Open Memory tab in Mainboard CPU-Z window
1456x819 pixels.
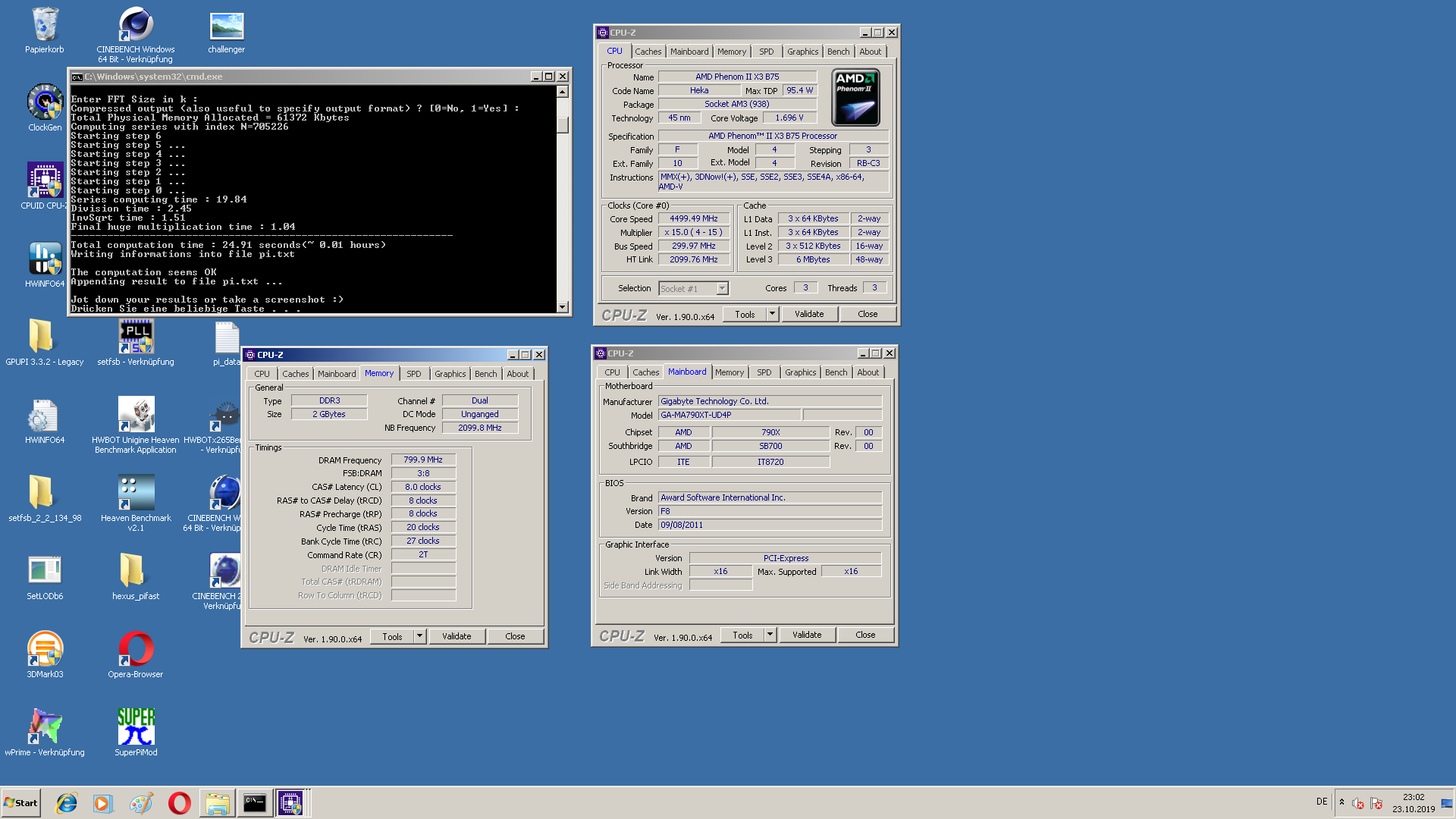[729, 372]
